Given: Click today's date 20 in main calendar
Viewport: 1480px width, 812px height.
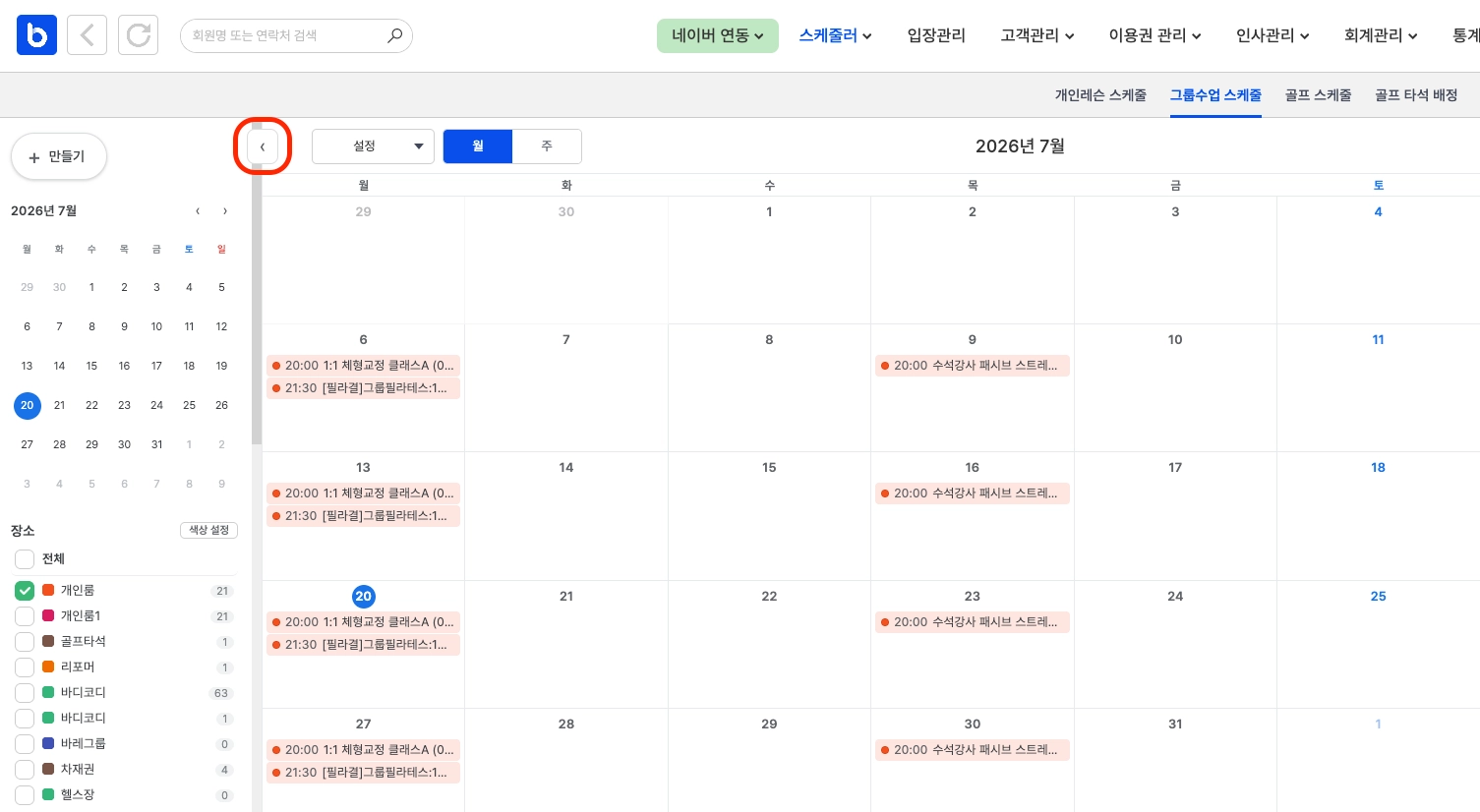Looking at the screenshot, I should pyautogui.click(x=363, y=597).
